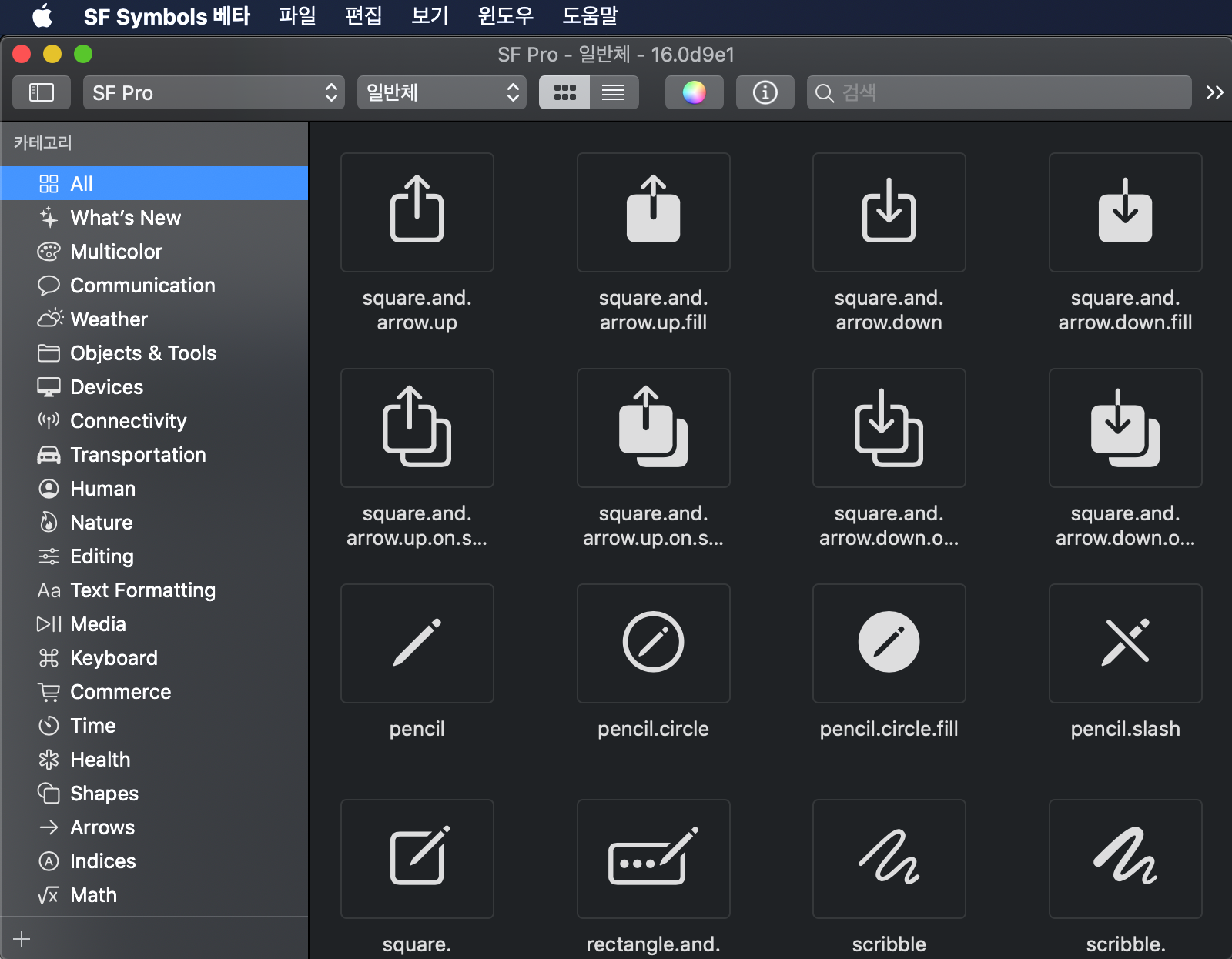This screenshot has width=1232, height=959.
Task: Open the color picker wheel
Action: 695,92
